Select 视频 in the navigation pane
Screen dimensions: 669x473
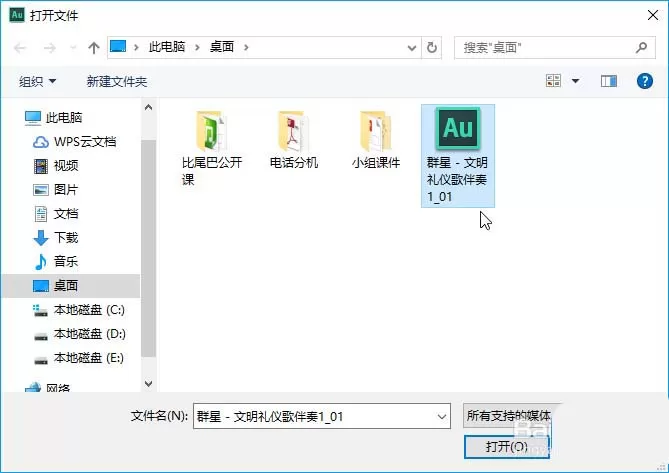pyautogui.click(x=56, y=165)
